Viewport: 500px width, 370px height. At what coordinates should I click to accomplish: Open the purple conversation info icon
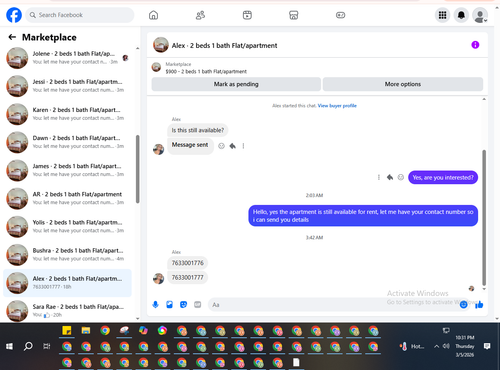point(475,45)
